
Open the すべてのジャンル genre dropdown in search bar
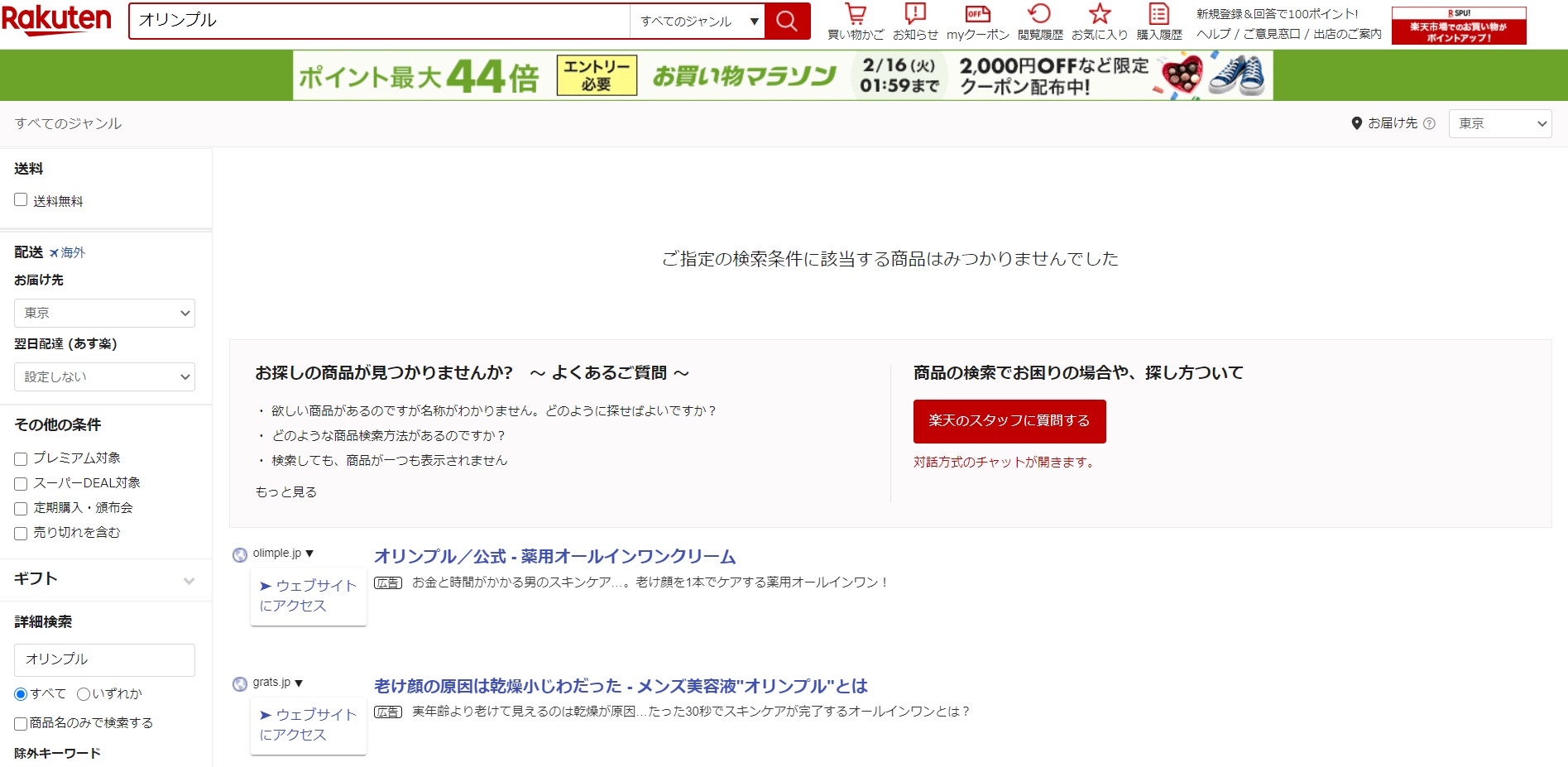[x=697, y=22]
